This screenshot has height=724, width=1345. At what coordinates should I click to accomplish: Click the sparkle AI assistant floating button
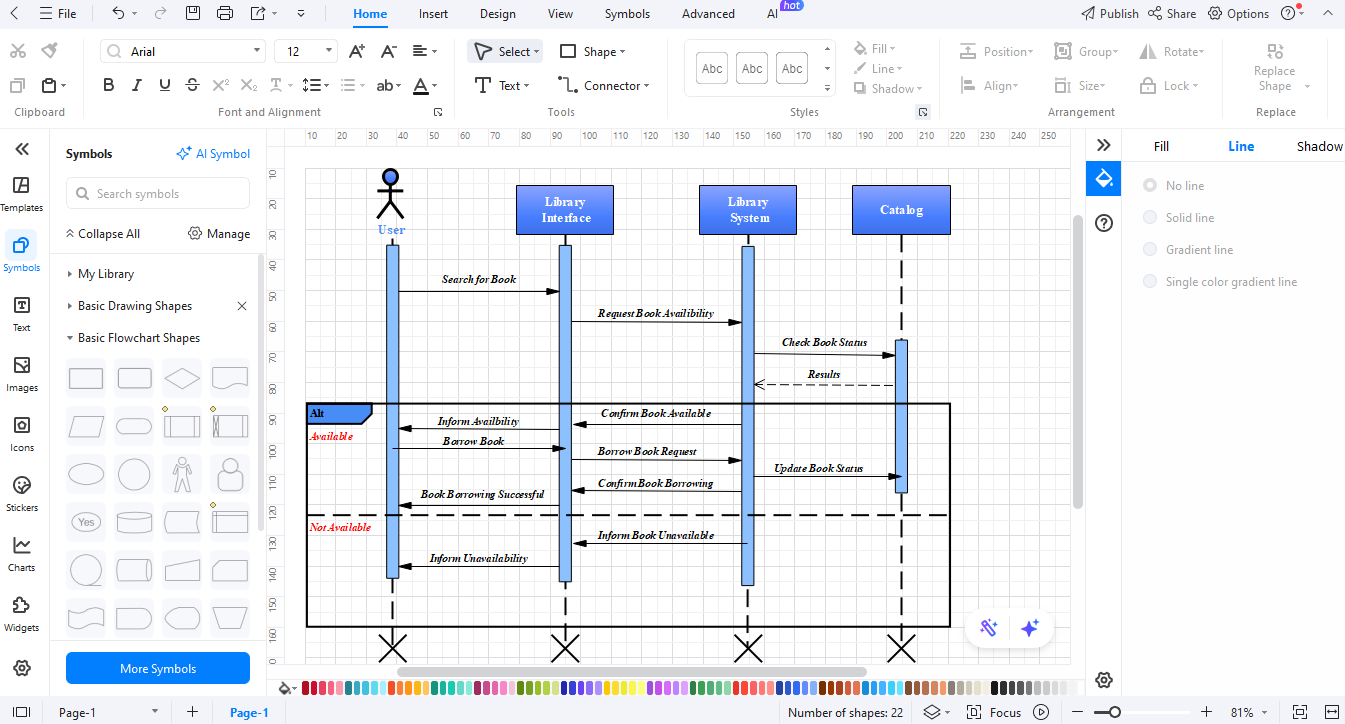(x=1030, y=628)
